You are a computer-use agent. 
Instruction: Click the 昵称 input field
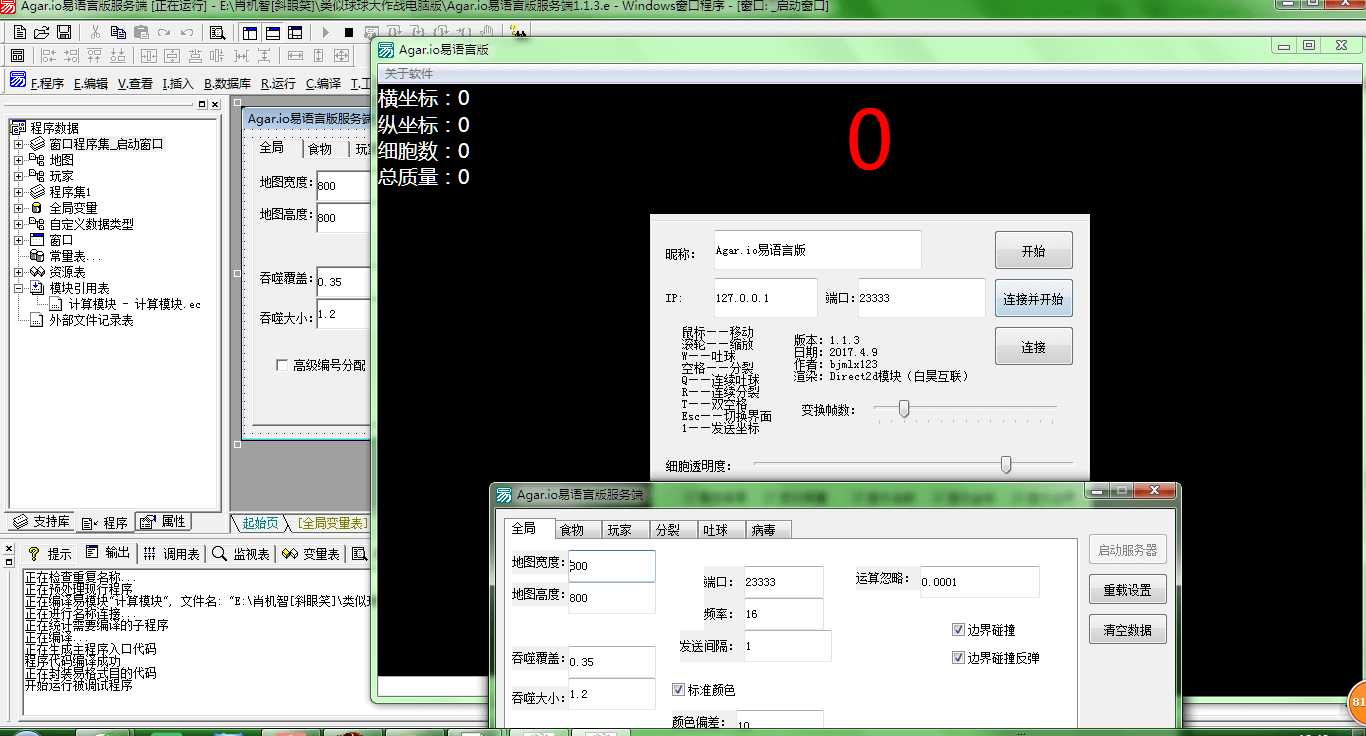pyautogui.click(x=817, y=250)
